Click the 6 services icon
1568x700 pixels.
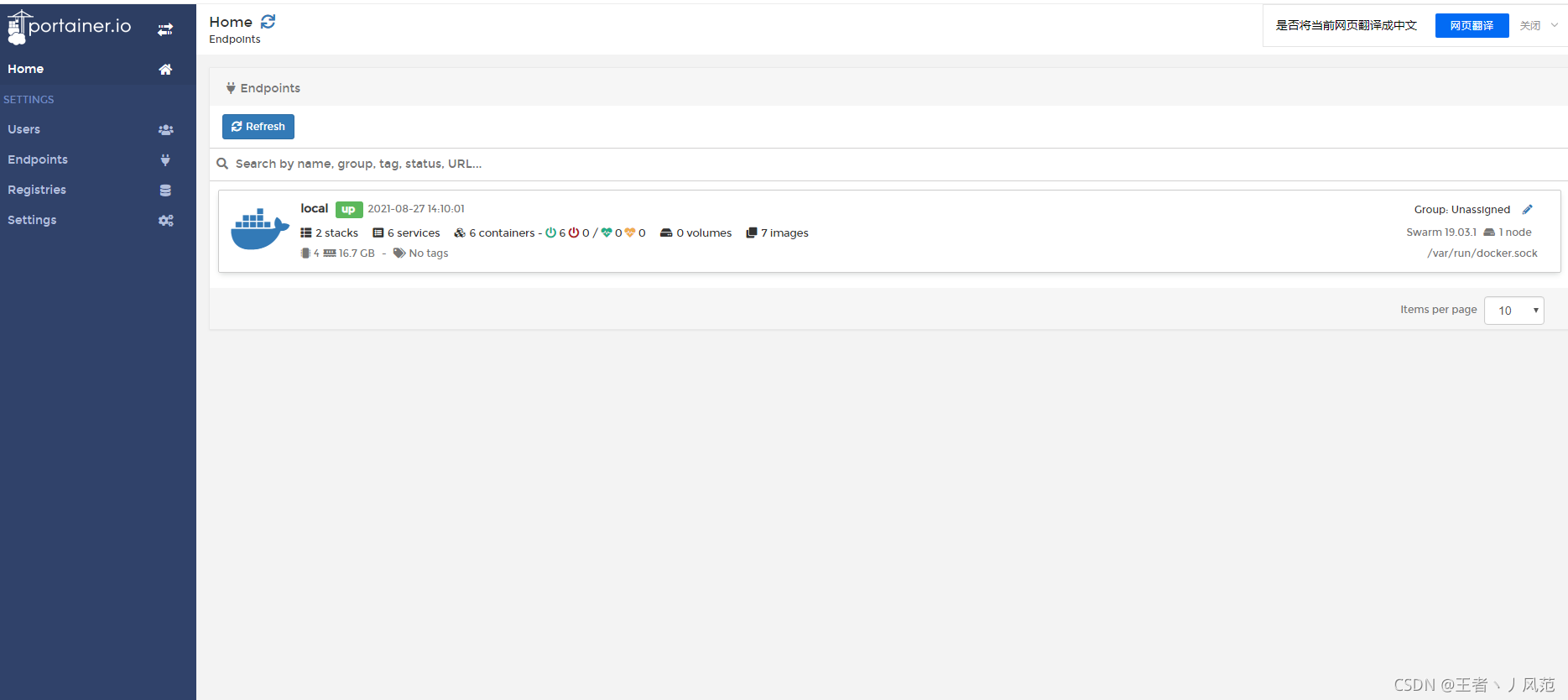pyautogui.click(x=378, y=233)
